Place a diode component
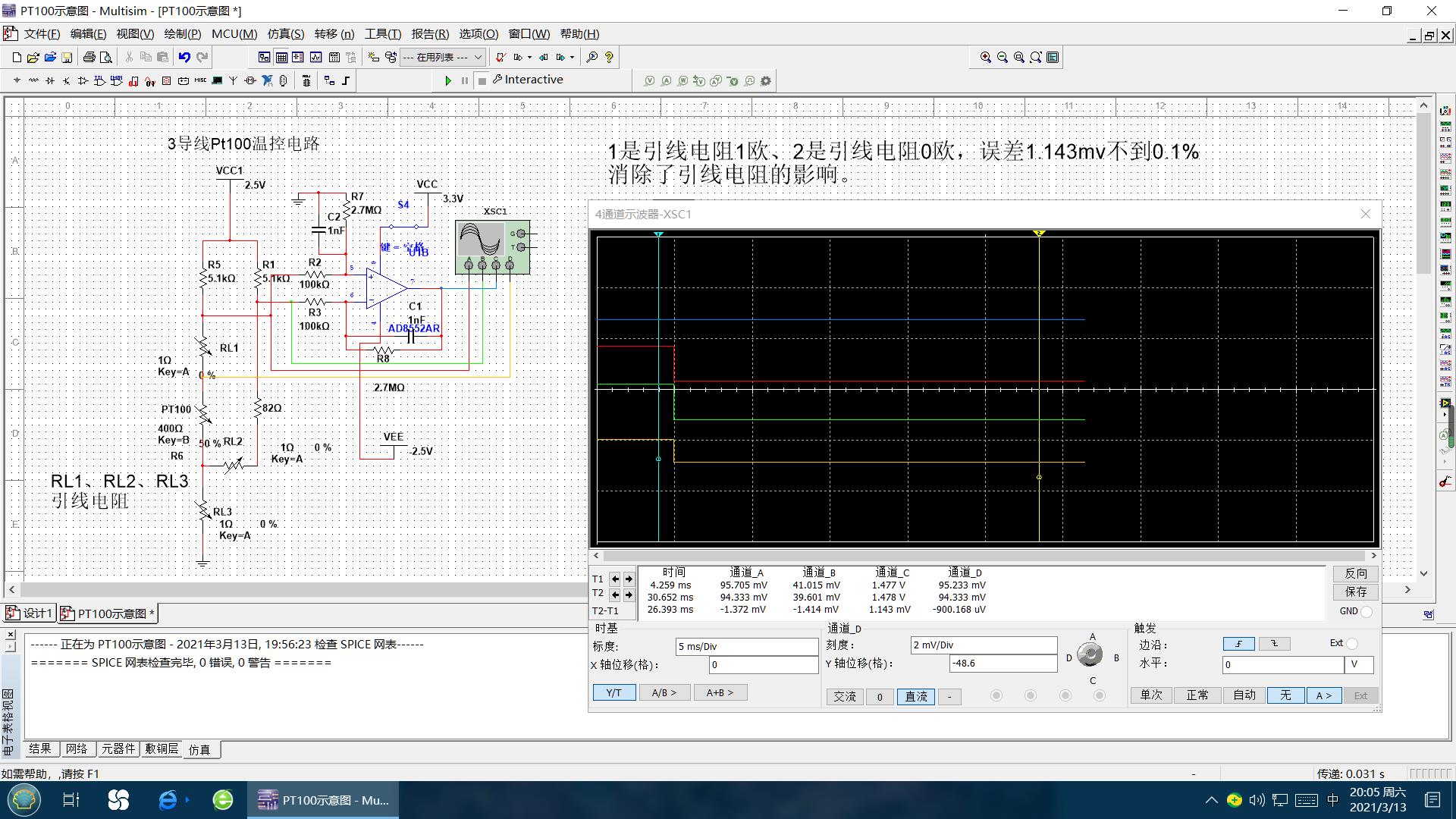The height and width of the screenshot is (819, 1456). point(50,80)
